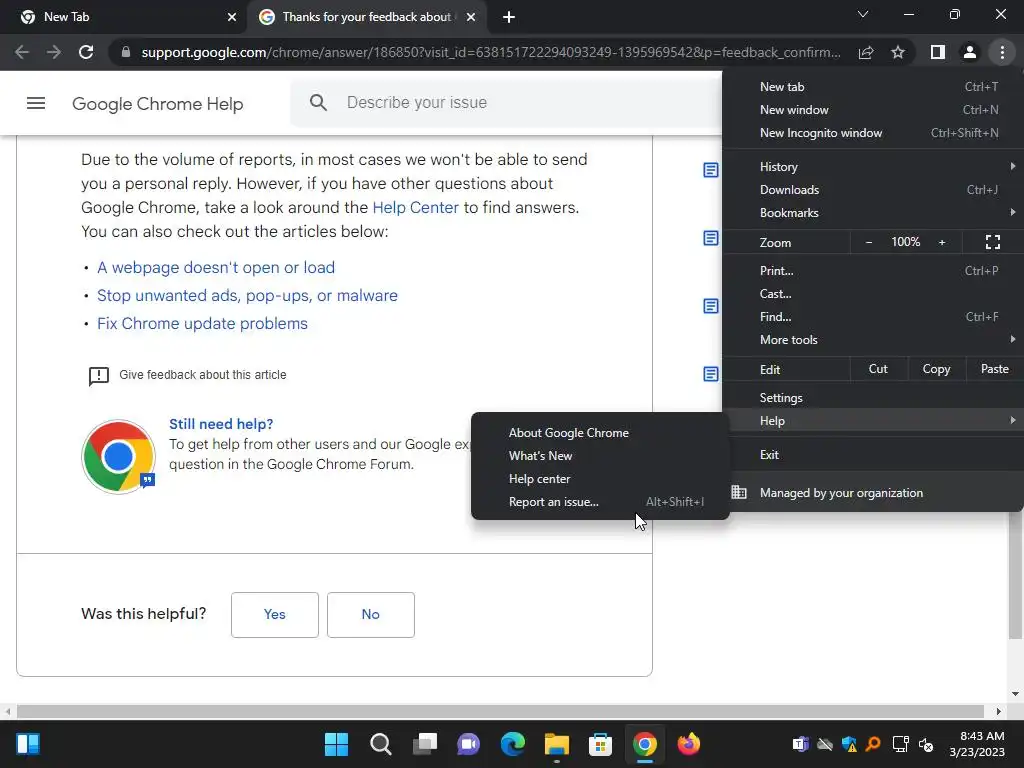Choose Cast... from menu
Screen dimensions: 1024x768
point(872,294)
